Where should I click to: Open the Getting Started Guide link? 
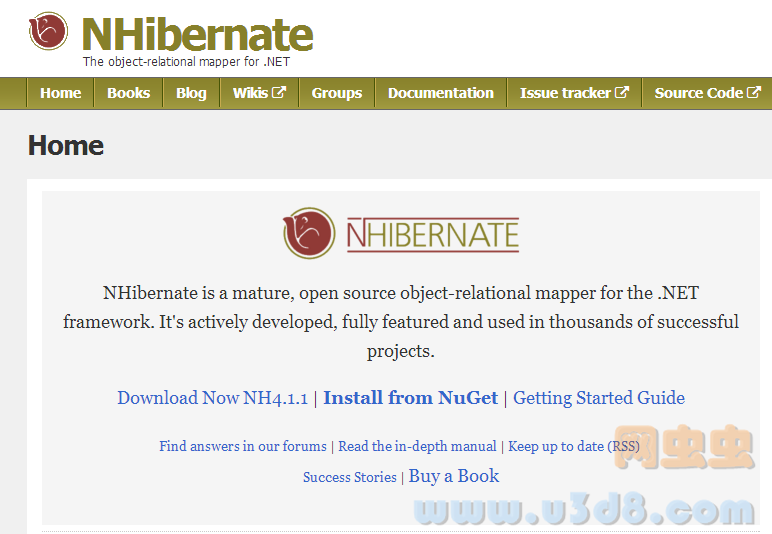[599, 398]
